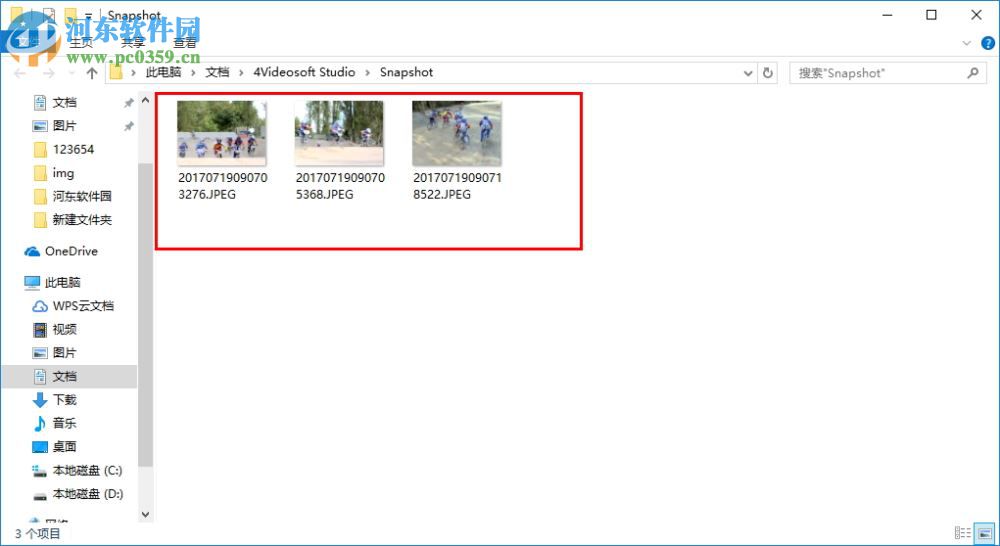The image size is (1000, 546).
Task: Refresh the Snapshot folder view
Action: 768,73
